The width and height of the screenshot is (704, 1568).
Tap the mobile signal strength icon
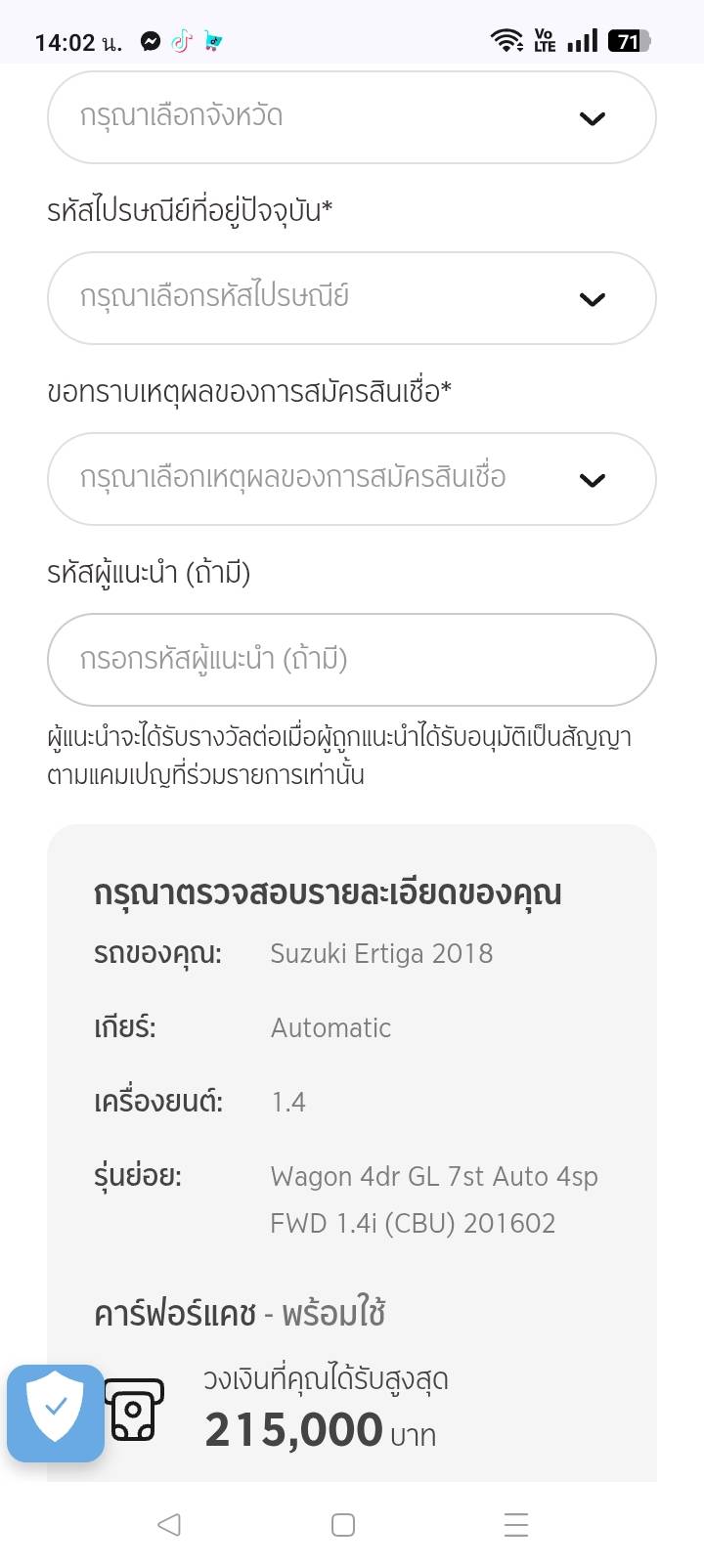click(582, 41)
